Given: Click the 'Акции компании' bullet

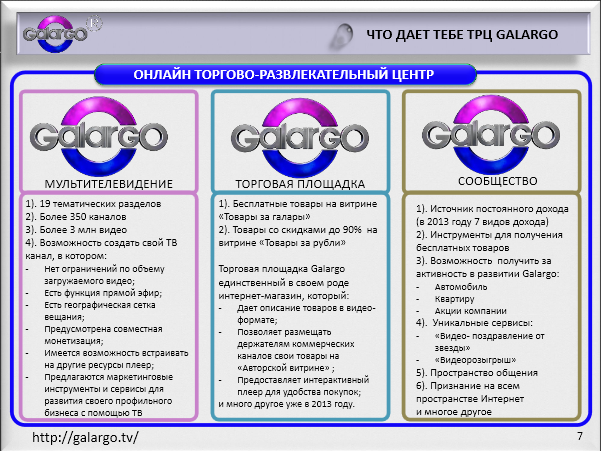Looking at the screenshot, I should click(x=471, y=311).
